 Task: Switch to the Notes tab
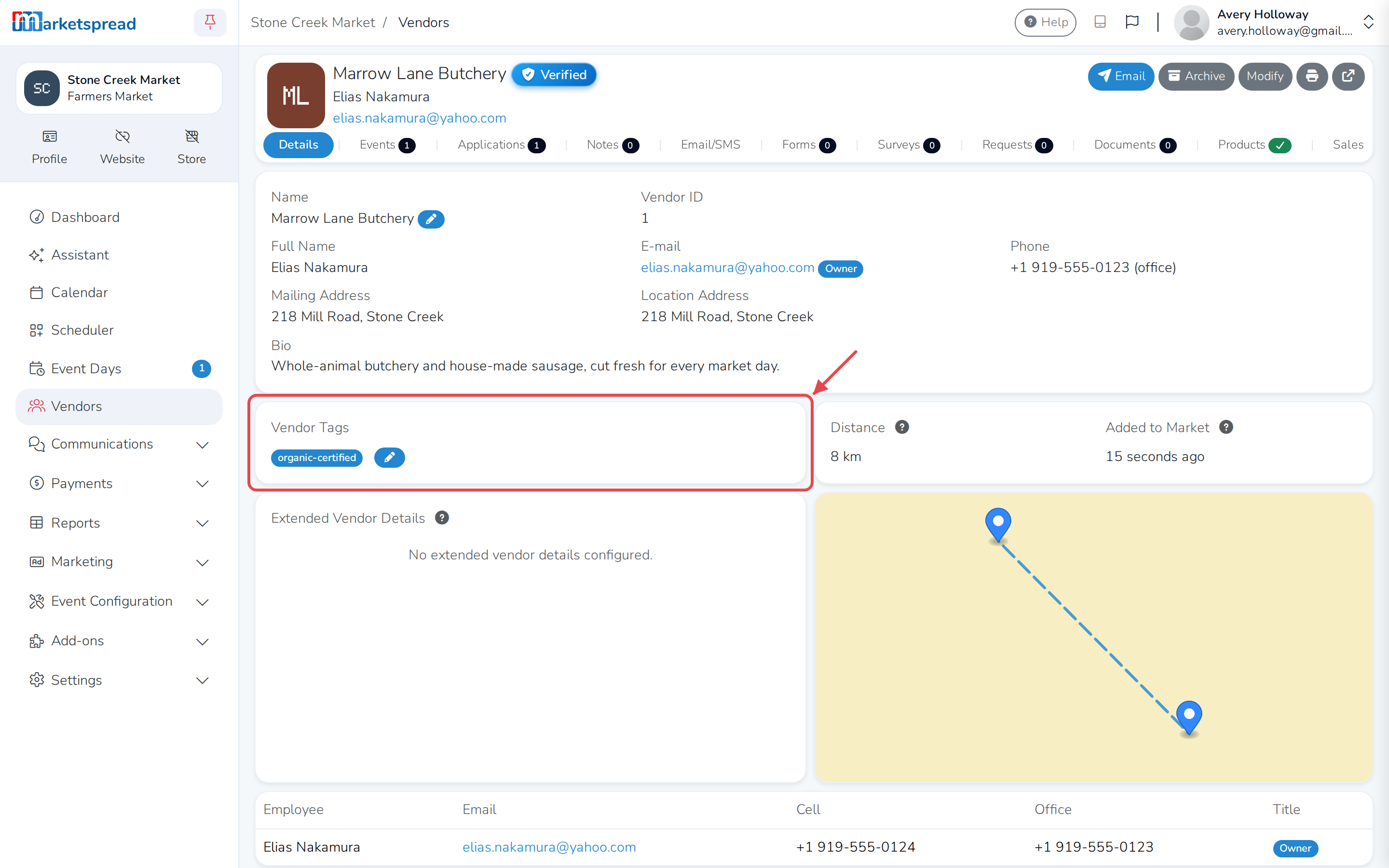pos(612,145)
